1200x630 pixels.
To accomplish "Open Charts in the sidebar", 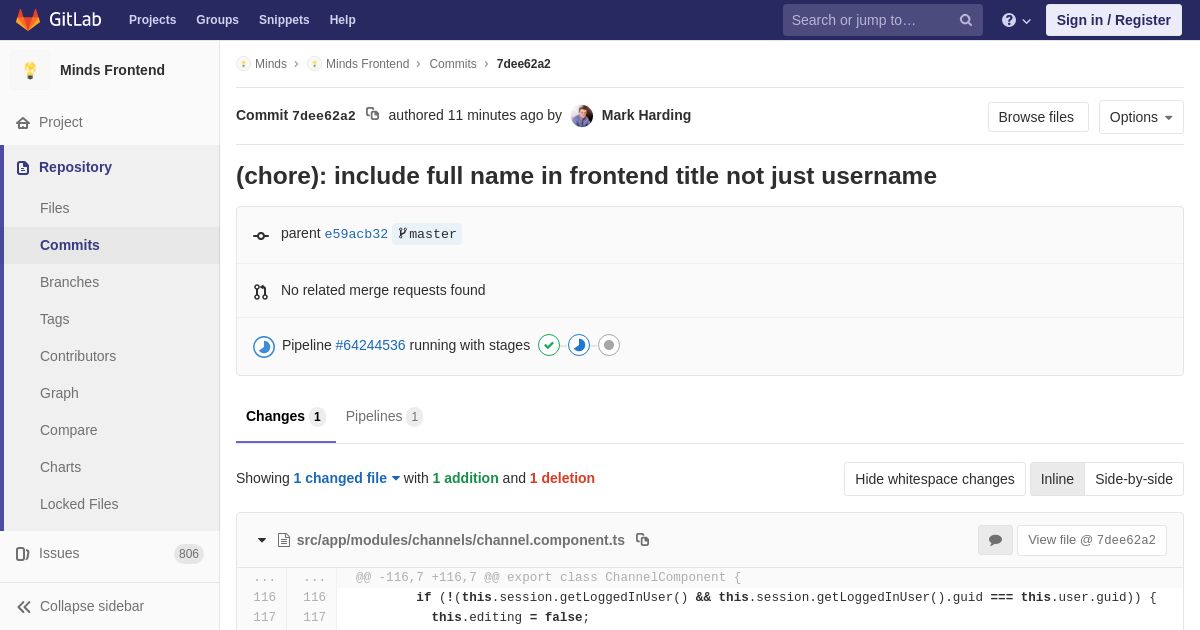I will coord(110,467).
